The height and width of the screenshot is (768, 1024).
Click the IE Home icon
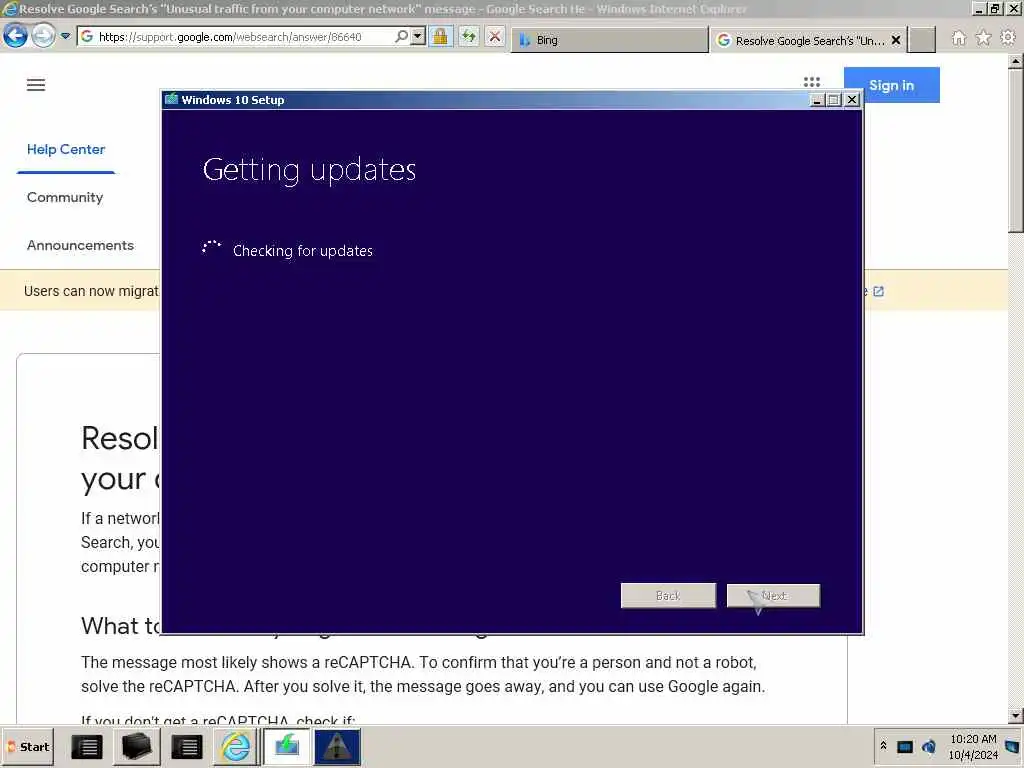tap(958, 39)
